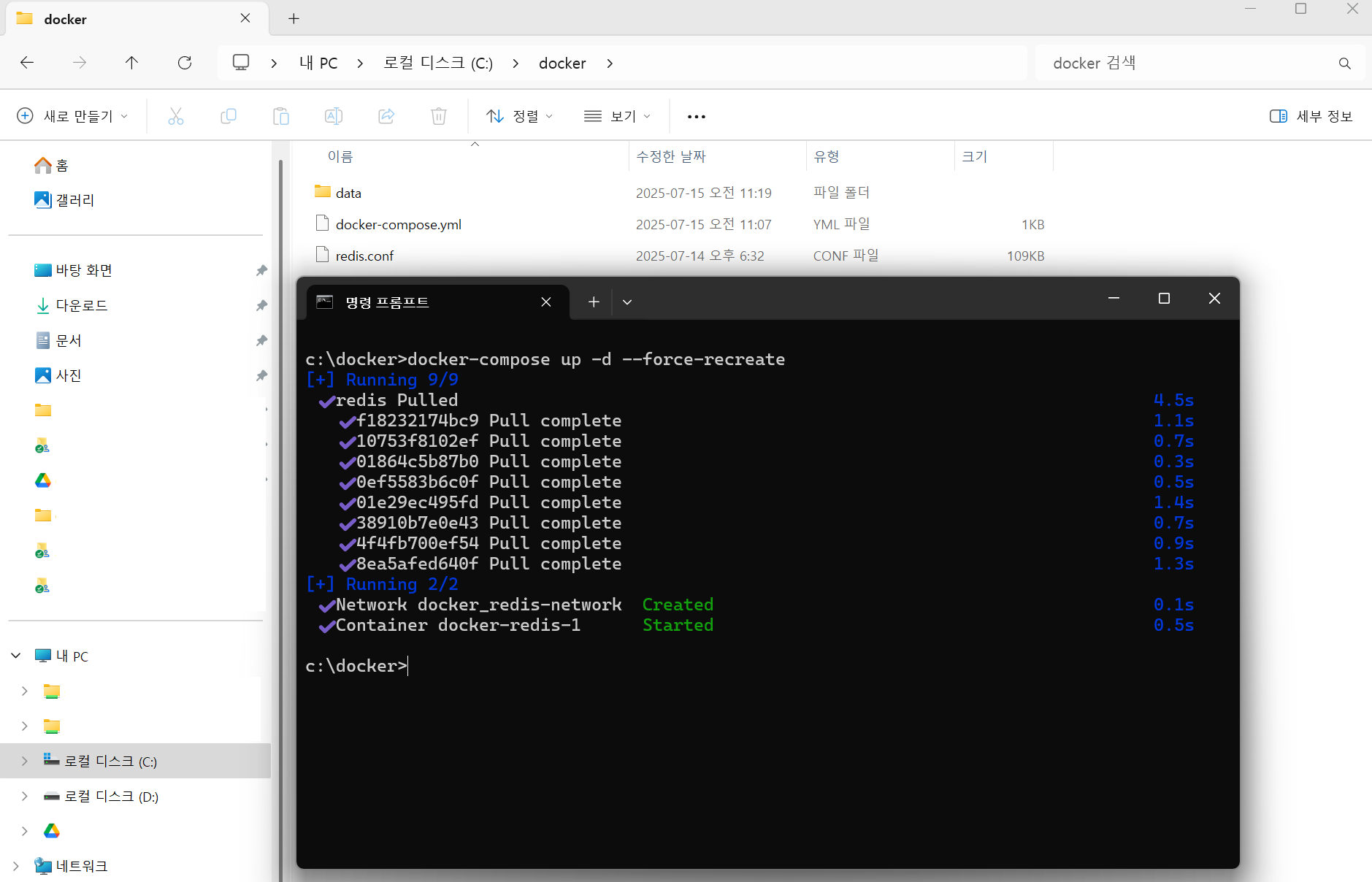This screenshot has width=1372, height=882.
Task: Click 로컬 디스크 (C:) breadcrumb segment
Action: (x=438, y=64)
